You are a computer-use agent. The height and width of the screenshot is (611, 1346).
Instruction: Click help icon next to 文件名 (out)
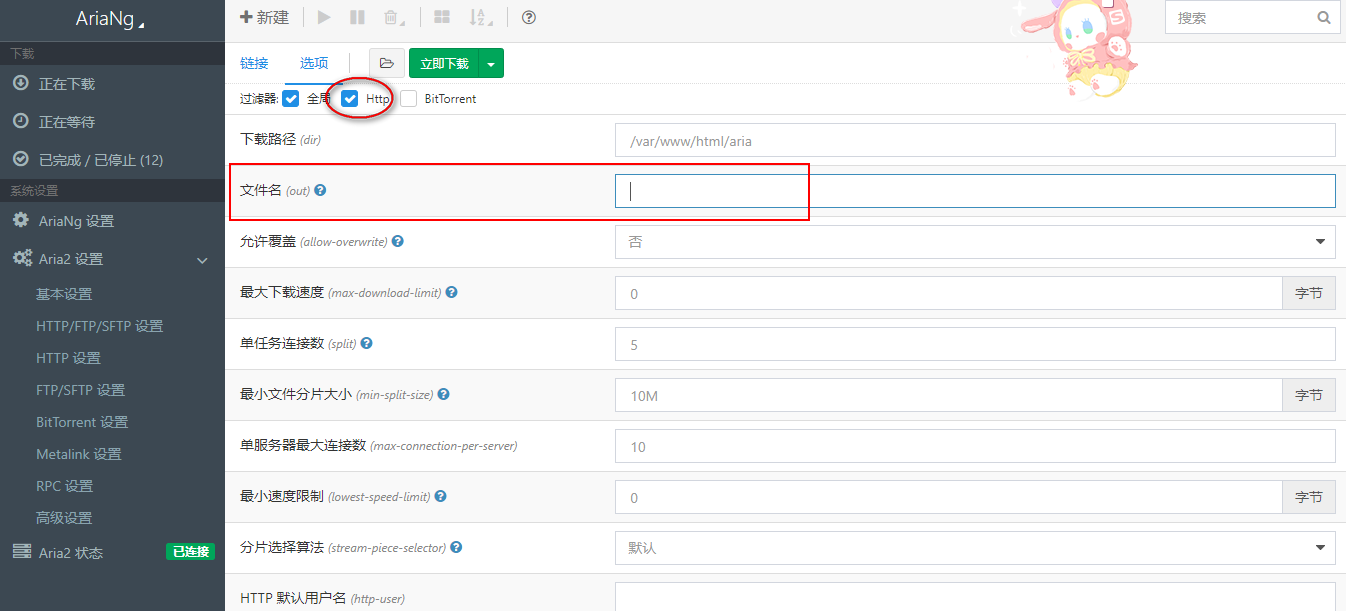tap(321, 190)
